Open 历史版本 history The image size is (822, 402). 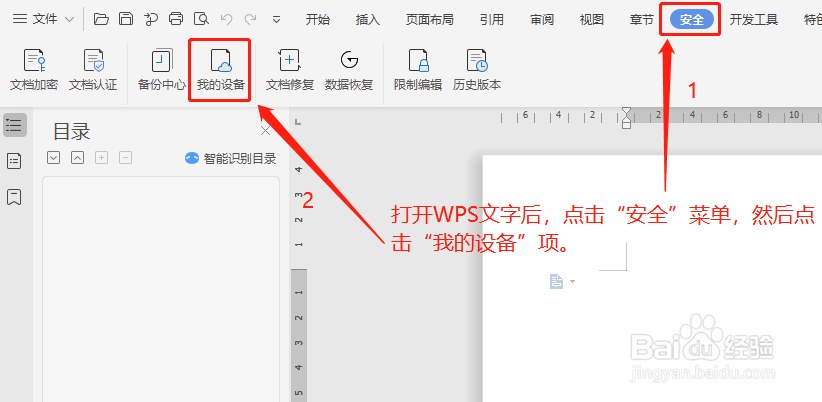pos(477,70)
